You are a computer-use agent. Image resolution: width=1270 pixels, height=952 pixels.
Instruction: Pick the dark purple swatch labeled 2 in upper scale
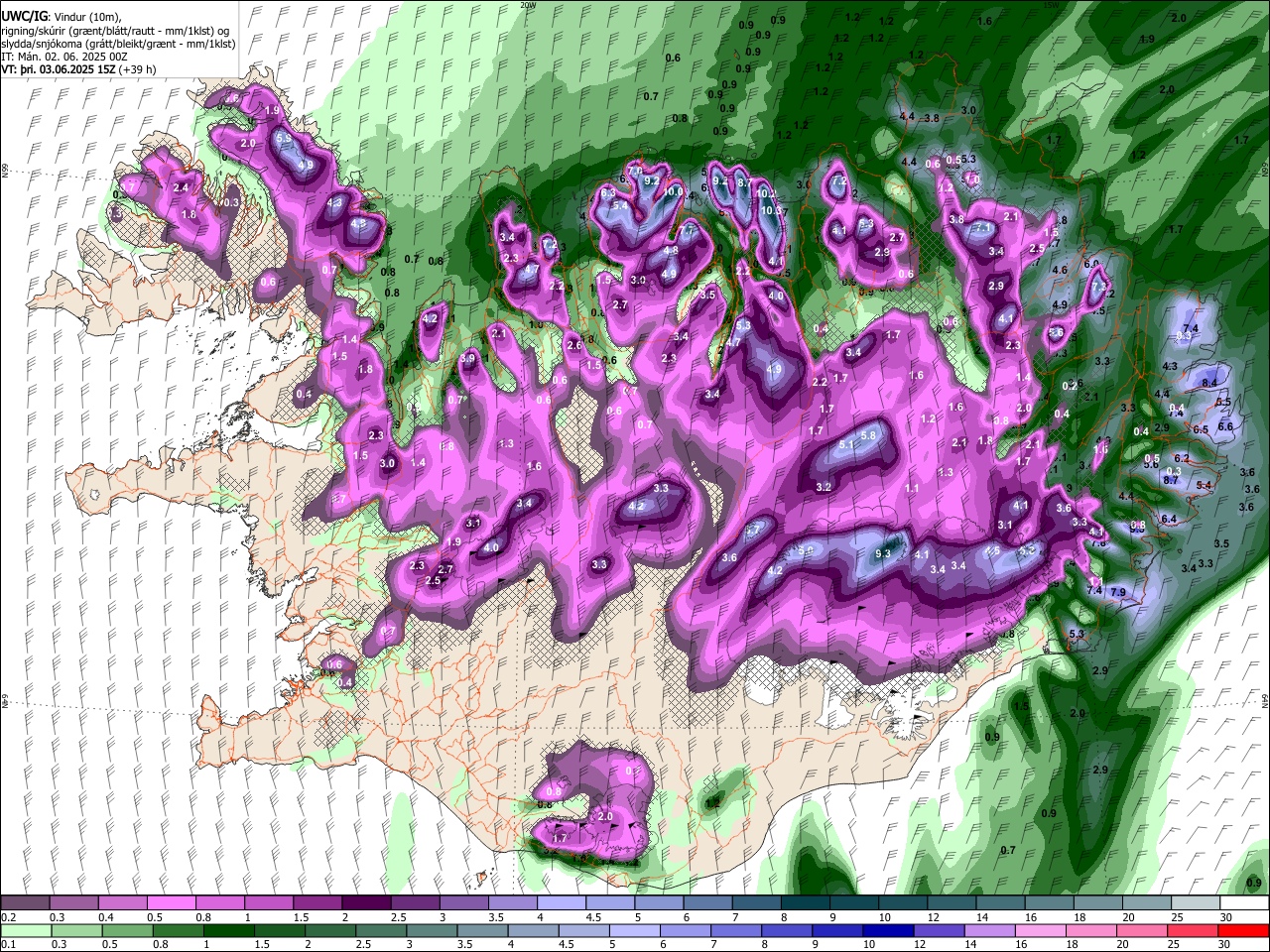coord(366,903)
